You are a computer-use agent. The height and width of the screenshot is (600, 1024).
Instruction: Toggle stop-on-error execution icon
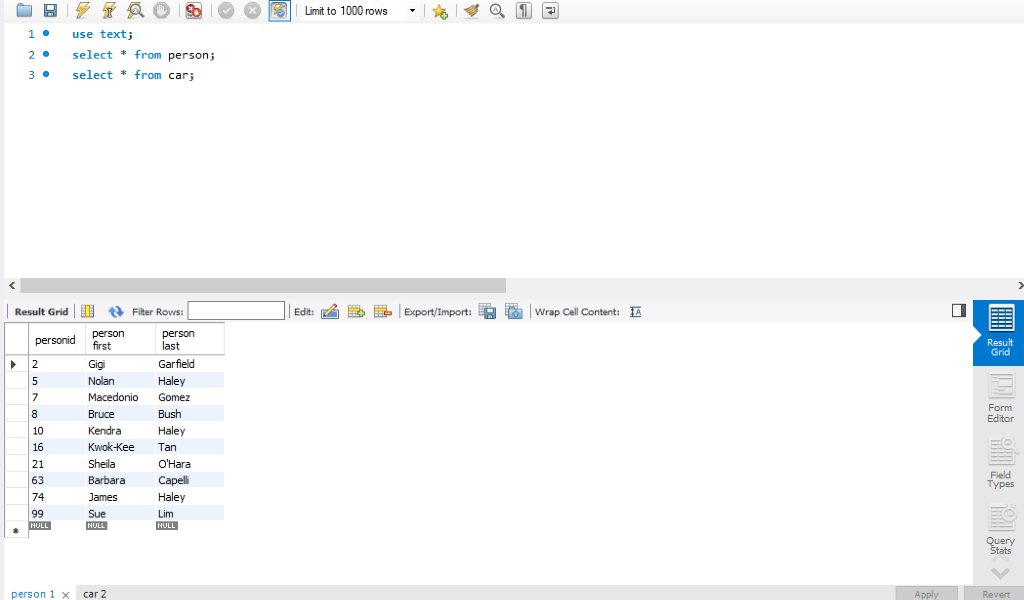coord(193,10)
